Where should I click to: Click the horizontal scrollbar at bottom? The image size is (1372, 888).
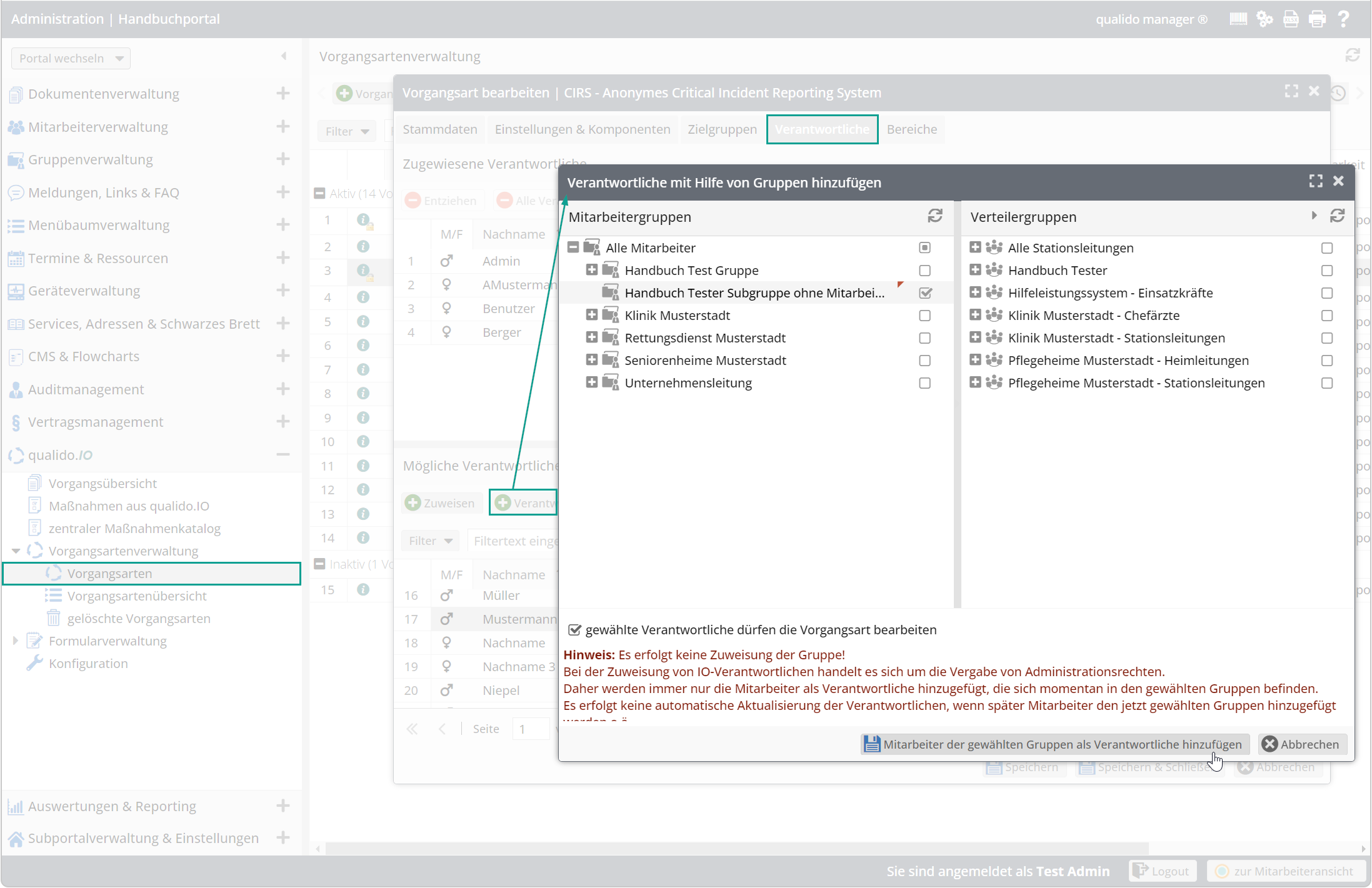(738, 849)
